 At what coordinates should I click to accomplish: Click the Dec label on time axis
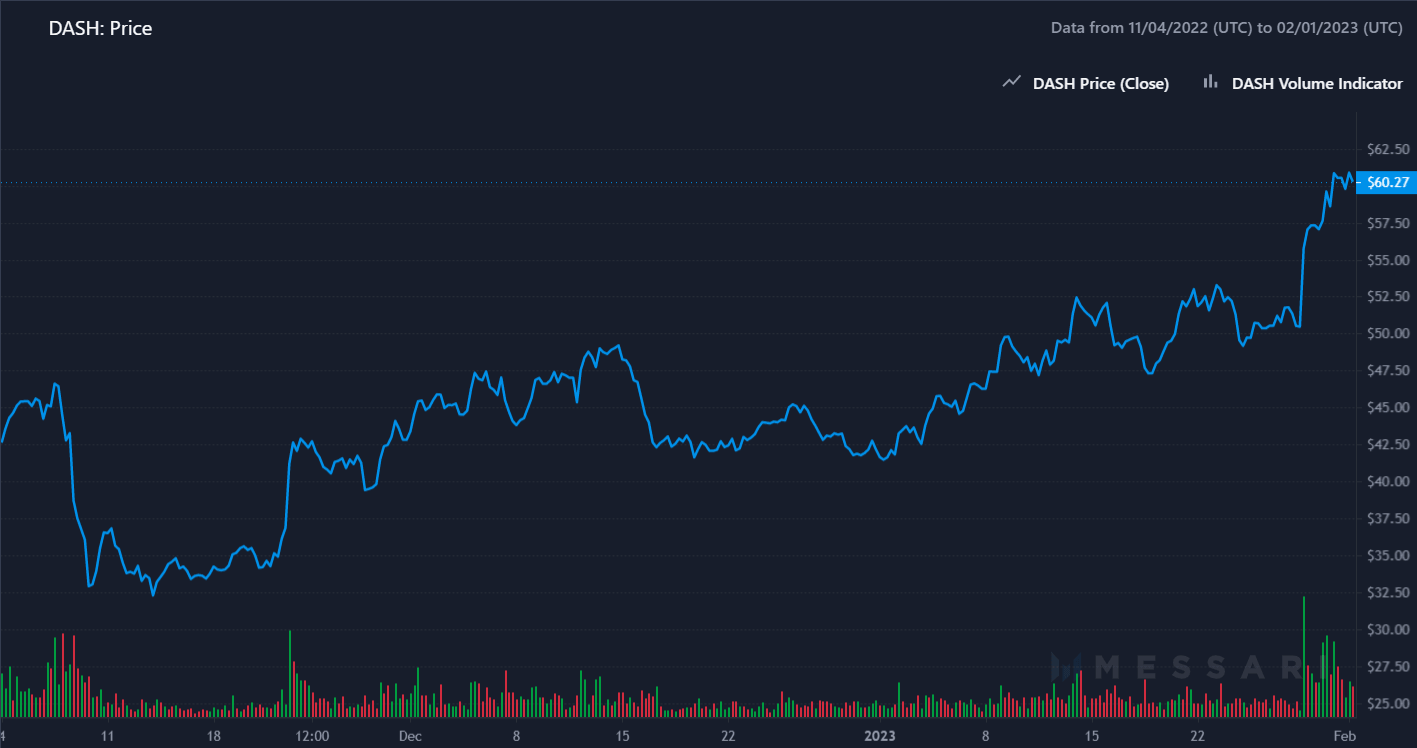click(410, 736)
